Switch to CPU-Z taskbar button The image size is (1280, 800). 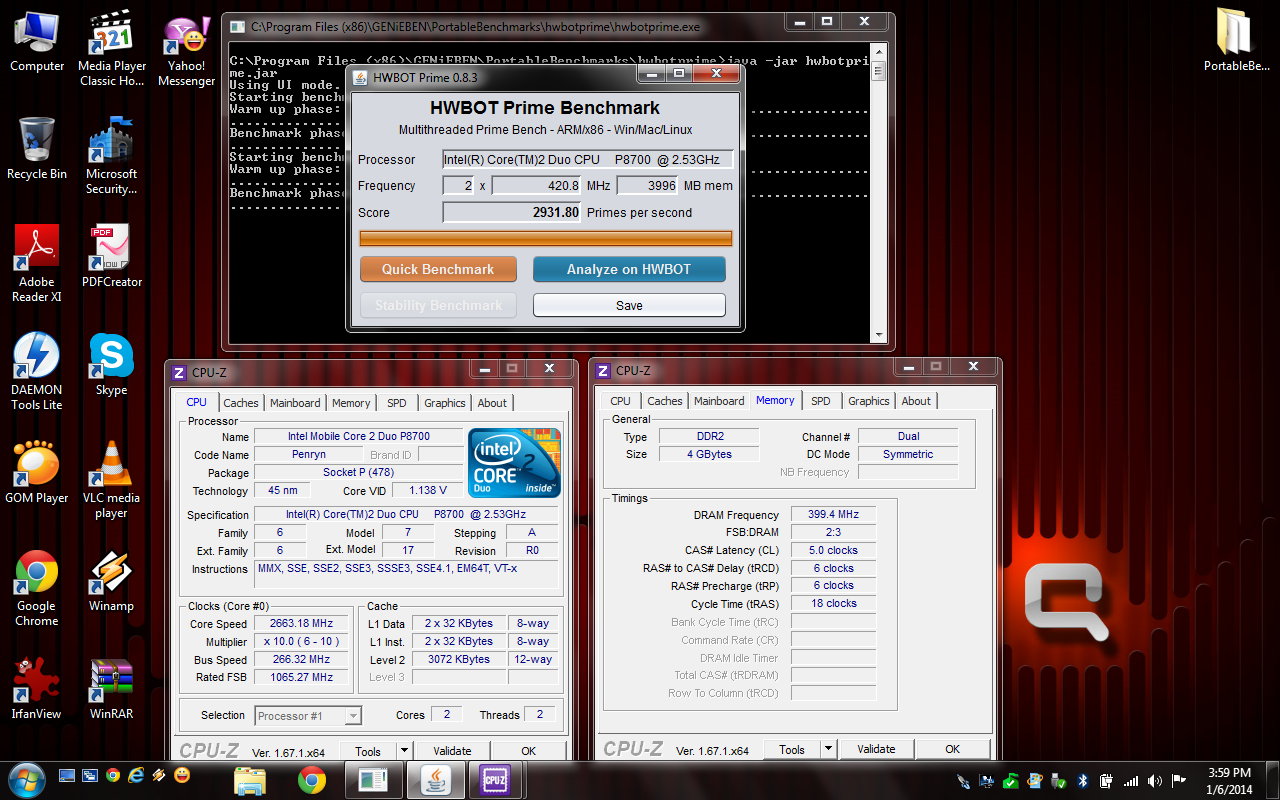click(495, 779)
